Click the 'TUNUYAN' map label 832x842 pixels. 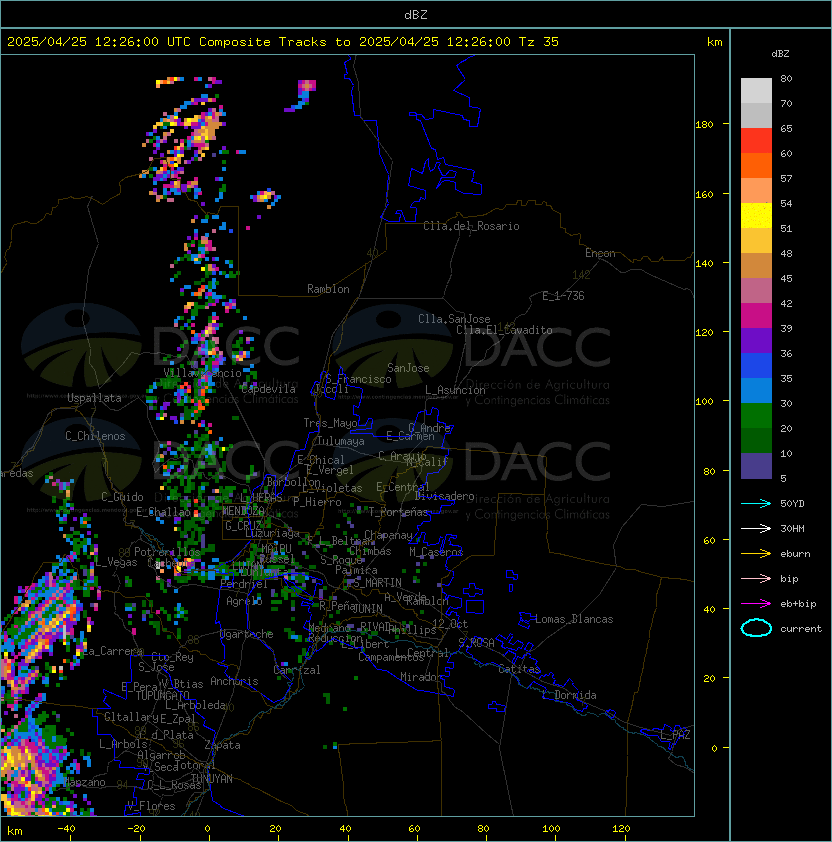pyautogui.click(x=212, y=779)
